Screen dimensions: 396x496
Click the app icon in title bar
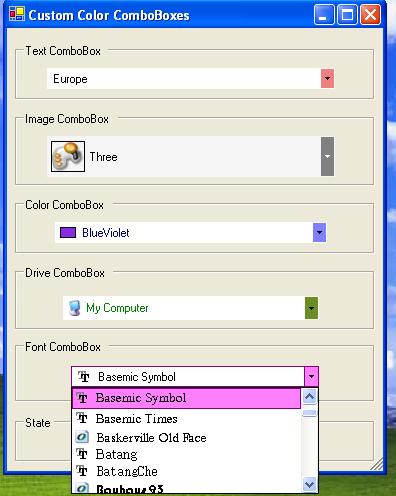click(x=17, y=15)
